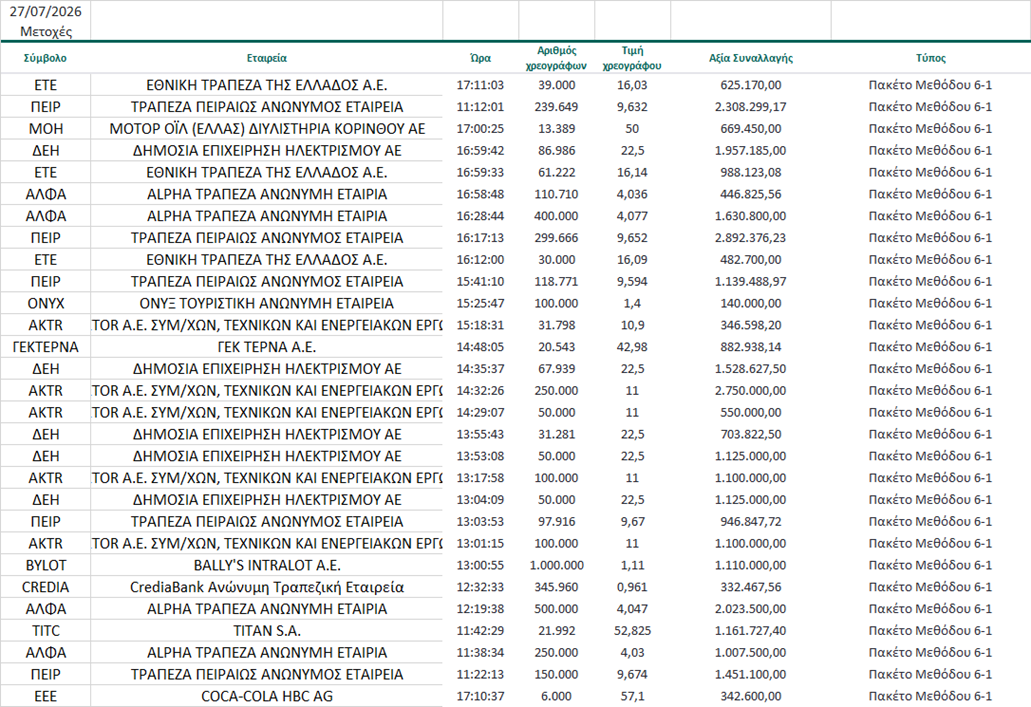Click the ΟΝΥΧ symbol cell
The width and height of the screenshot is (1031, 707).
point(45,303)
